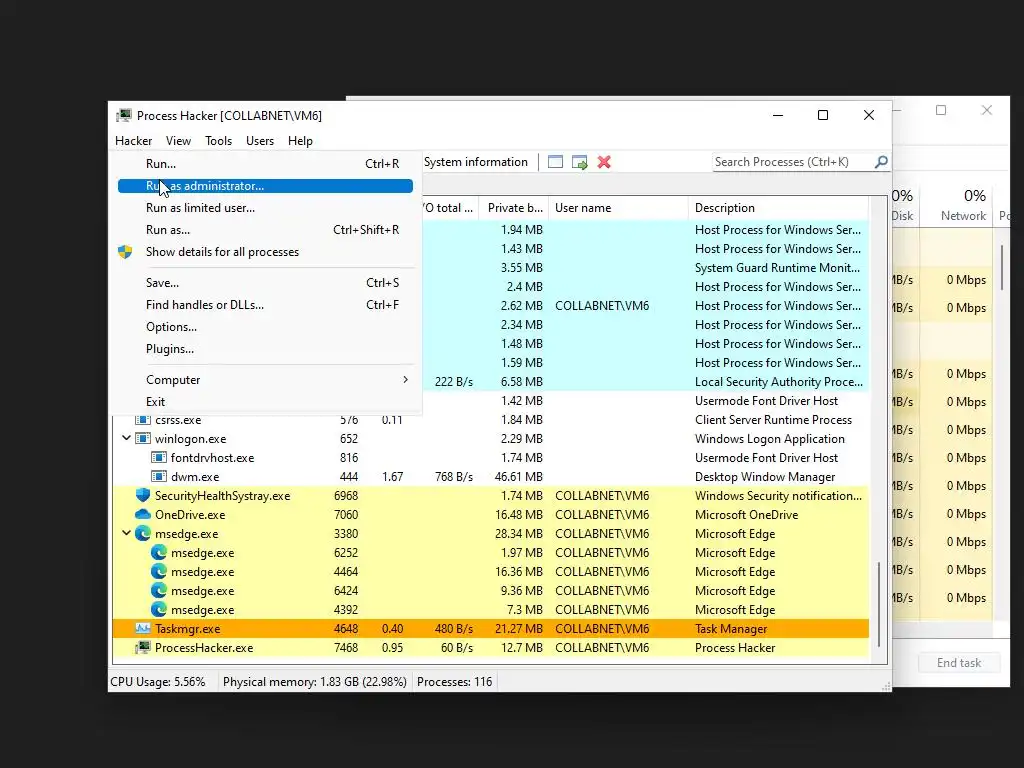This screenshot has width=1024, height=768.
Task: Open the Users menu
Action: coord(260,140)
